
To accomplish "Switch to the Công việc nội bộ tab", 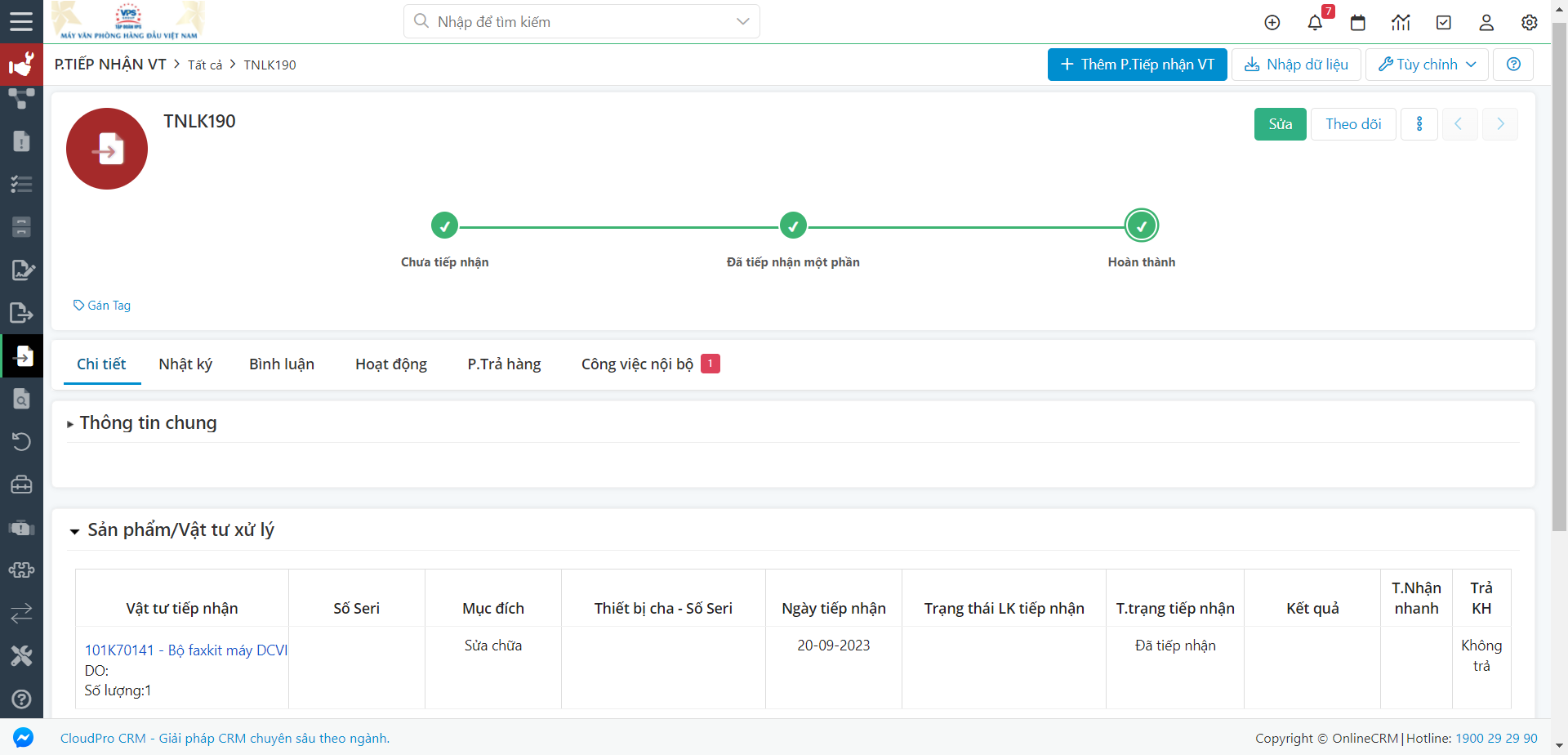I will pos(650,364).
